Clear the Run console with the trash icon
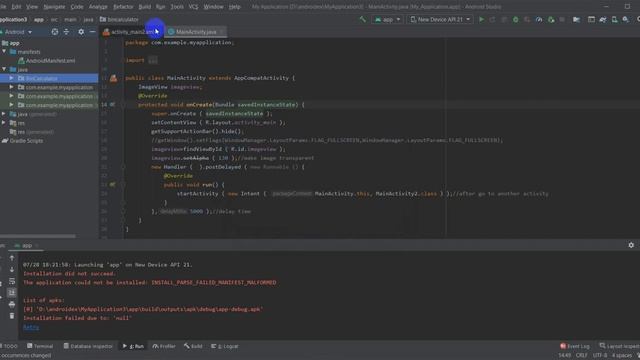The width and height of the screenshot is (640, 360). (12, 316)
